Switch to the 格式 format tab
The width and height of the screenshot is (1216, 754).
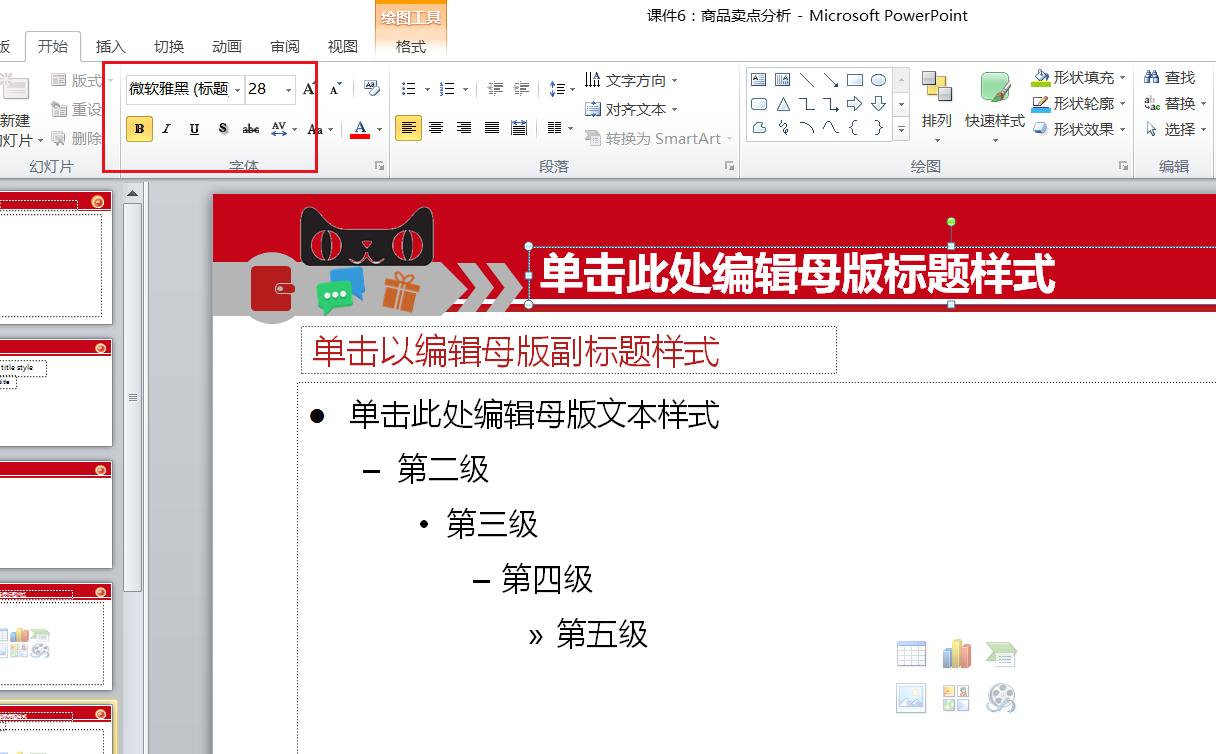tap(411, 46)
